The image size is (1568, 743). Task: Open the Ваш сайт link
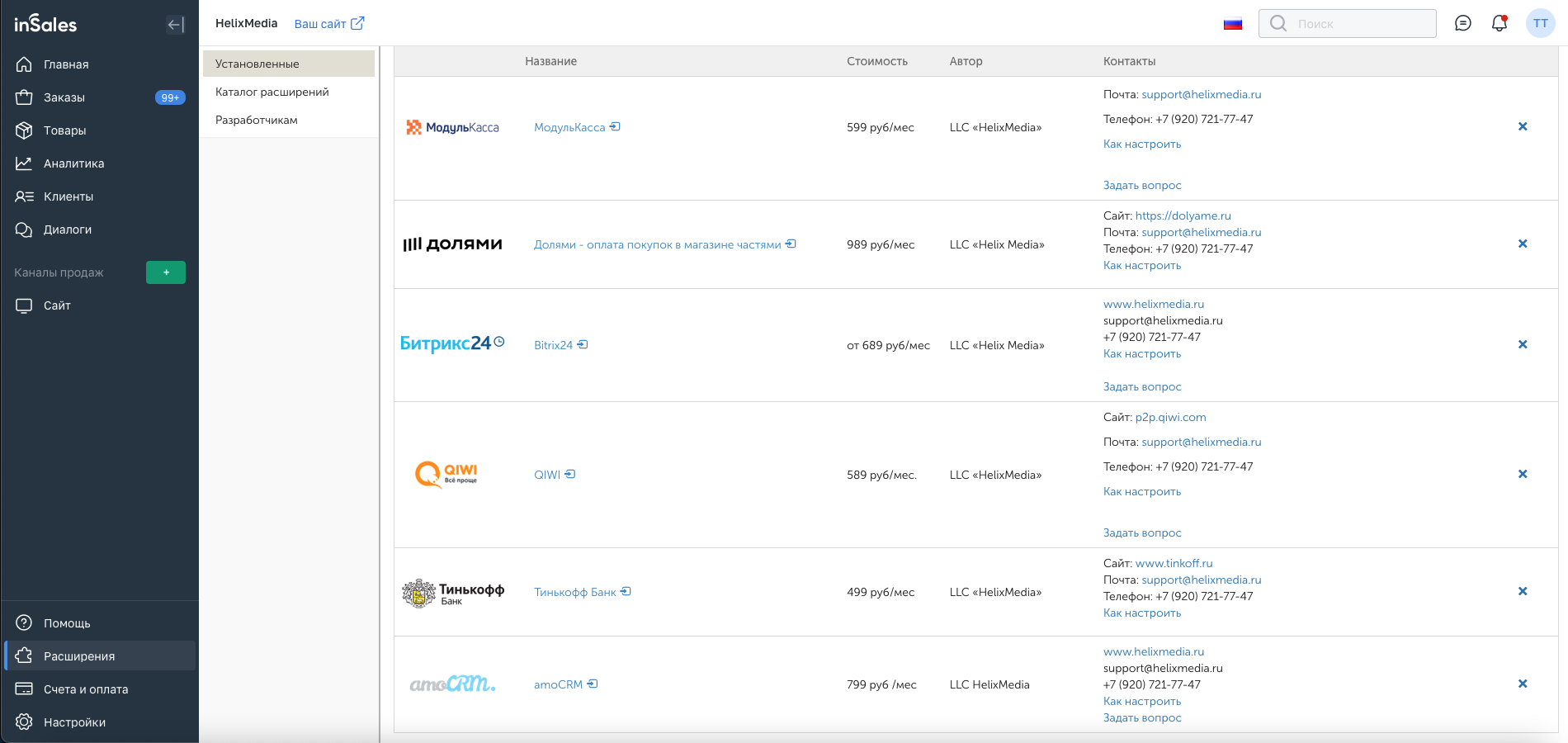[x=329, y=24]
